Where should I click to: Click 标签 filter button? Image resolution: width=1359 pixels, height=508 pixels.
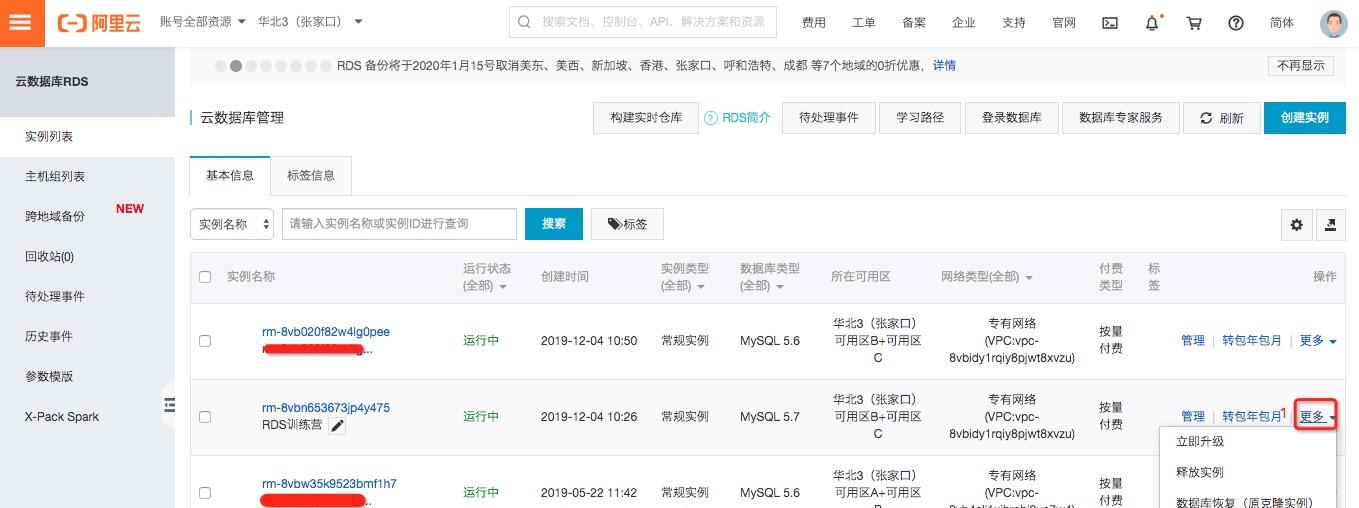click(x=627, y=224)
